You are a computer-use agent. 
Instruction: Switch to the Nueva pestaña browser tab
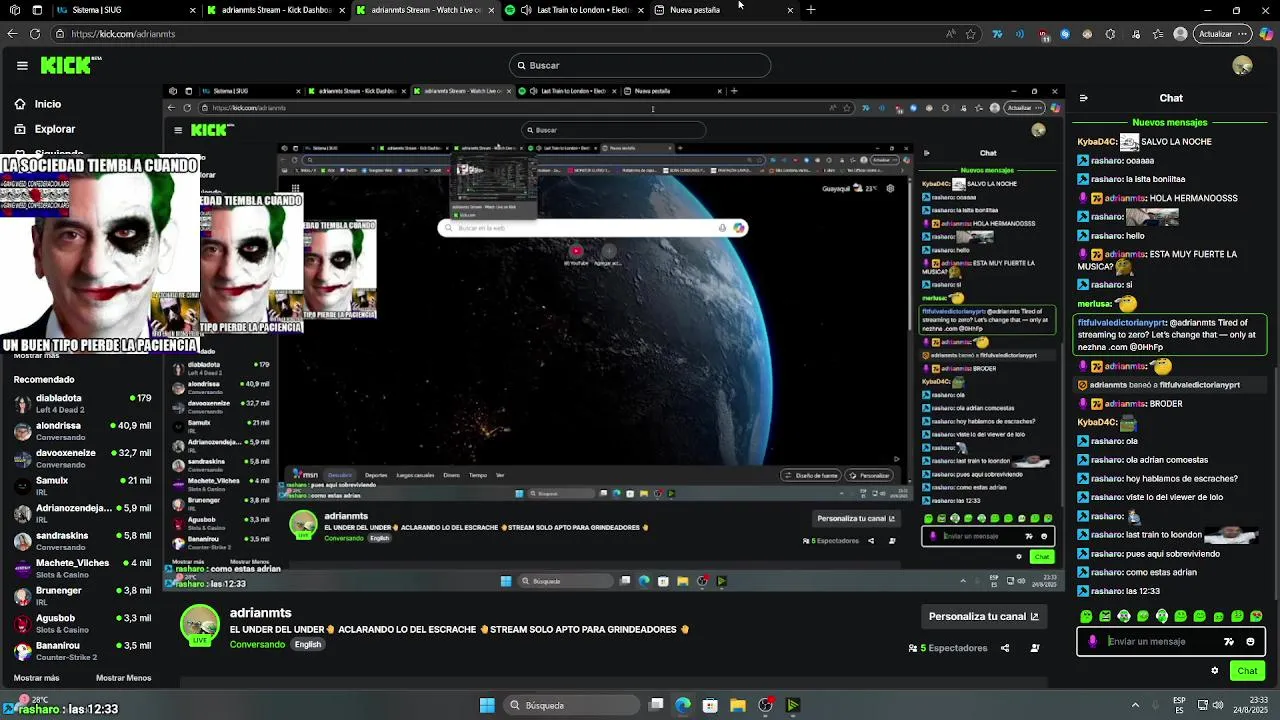tap(725, 10)
